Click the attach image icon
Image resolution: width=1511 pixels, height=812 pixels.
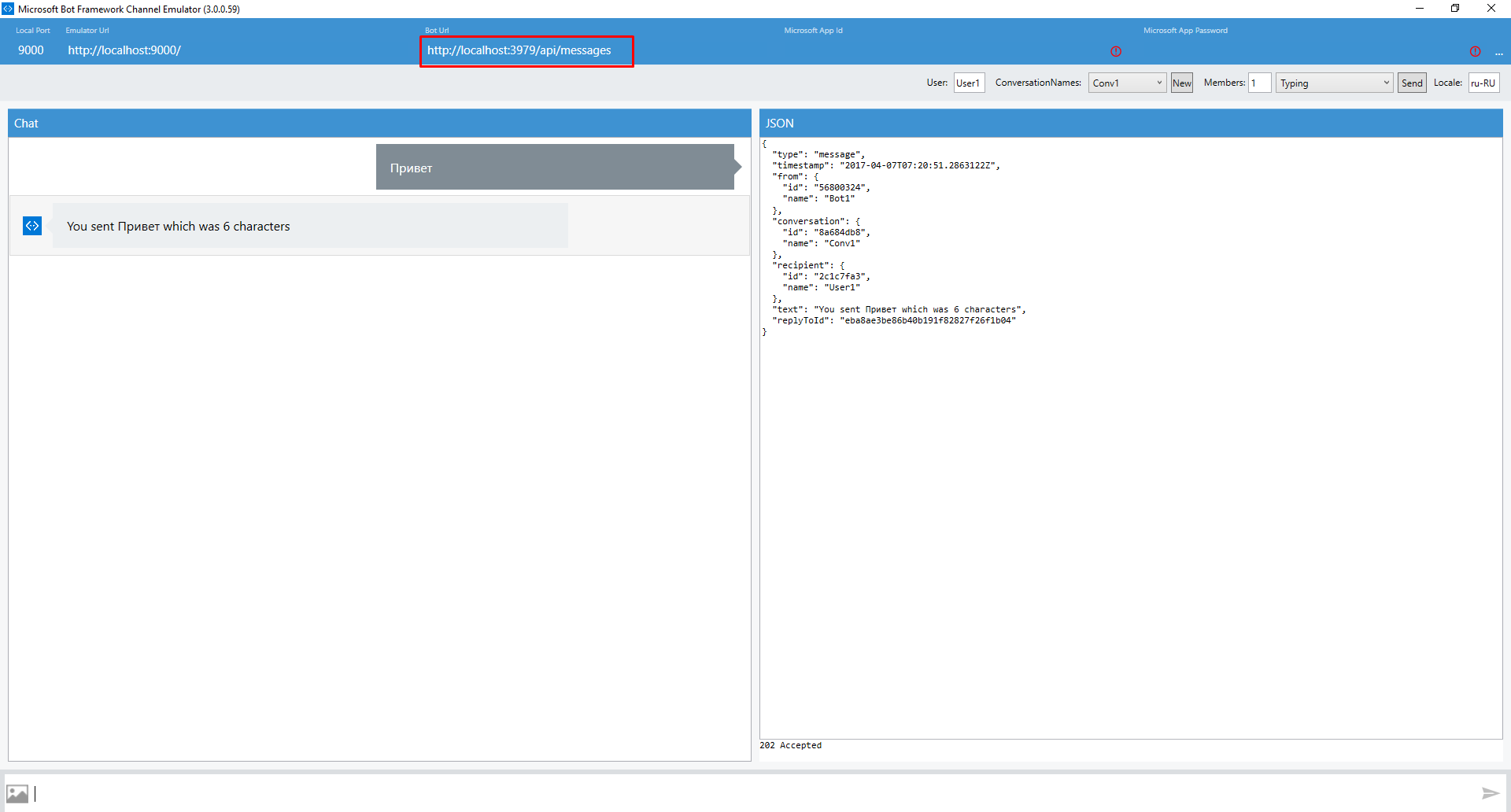17,793
